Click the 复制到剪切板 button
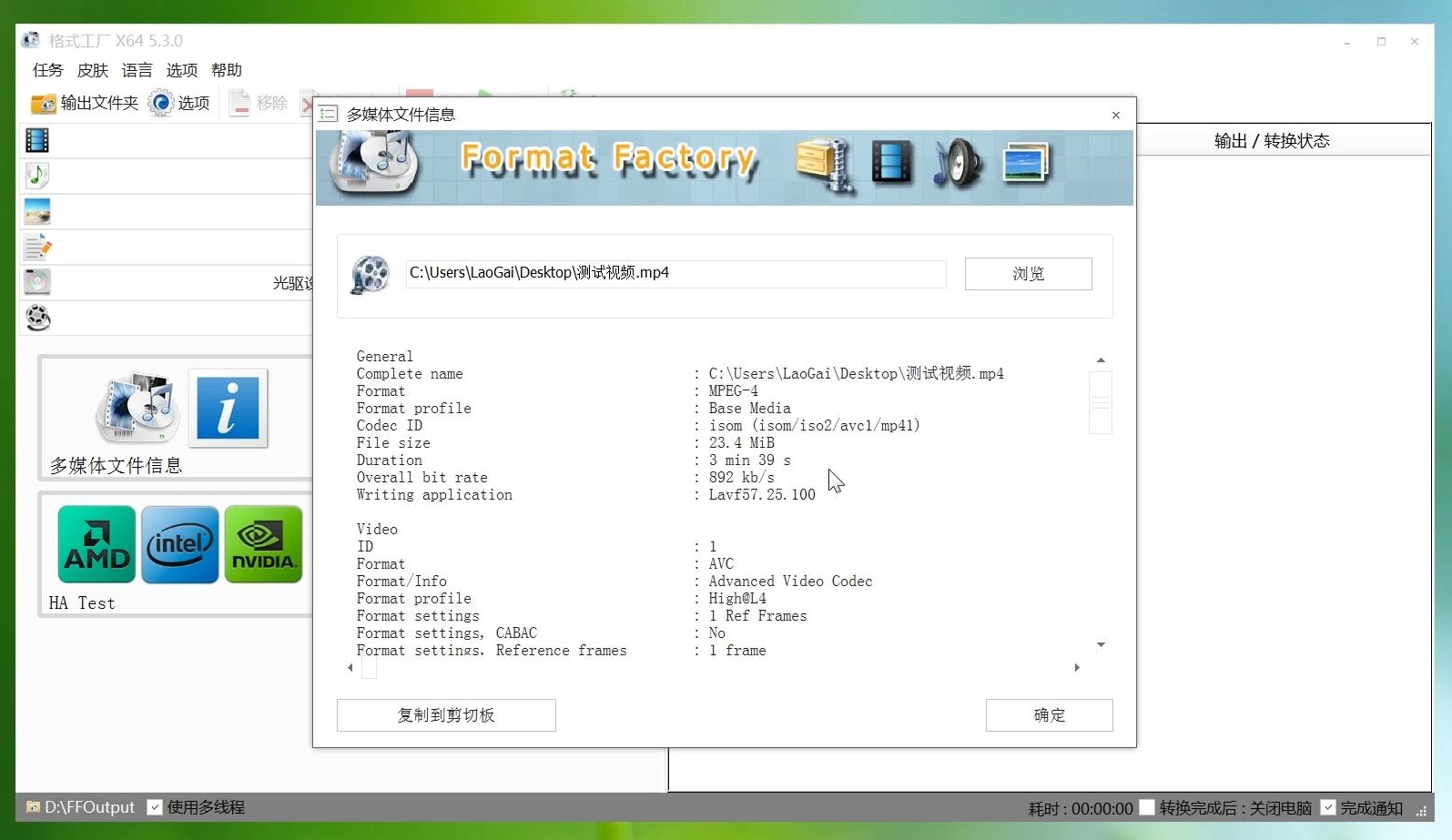The width and height of the screenshot is (1452, 840). point(446,715)
